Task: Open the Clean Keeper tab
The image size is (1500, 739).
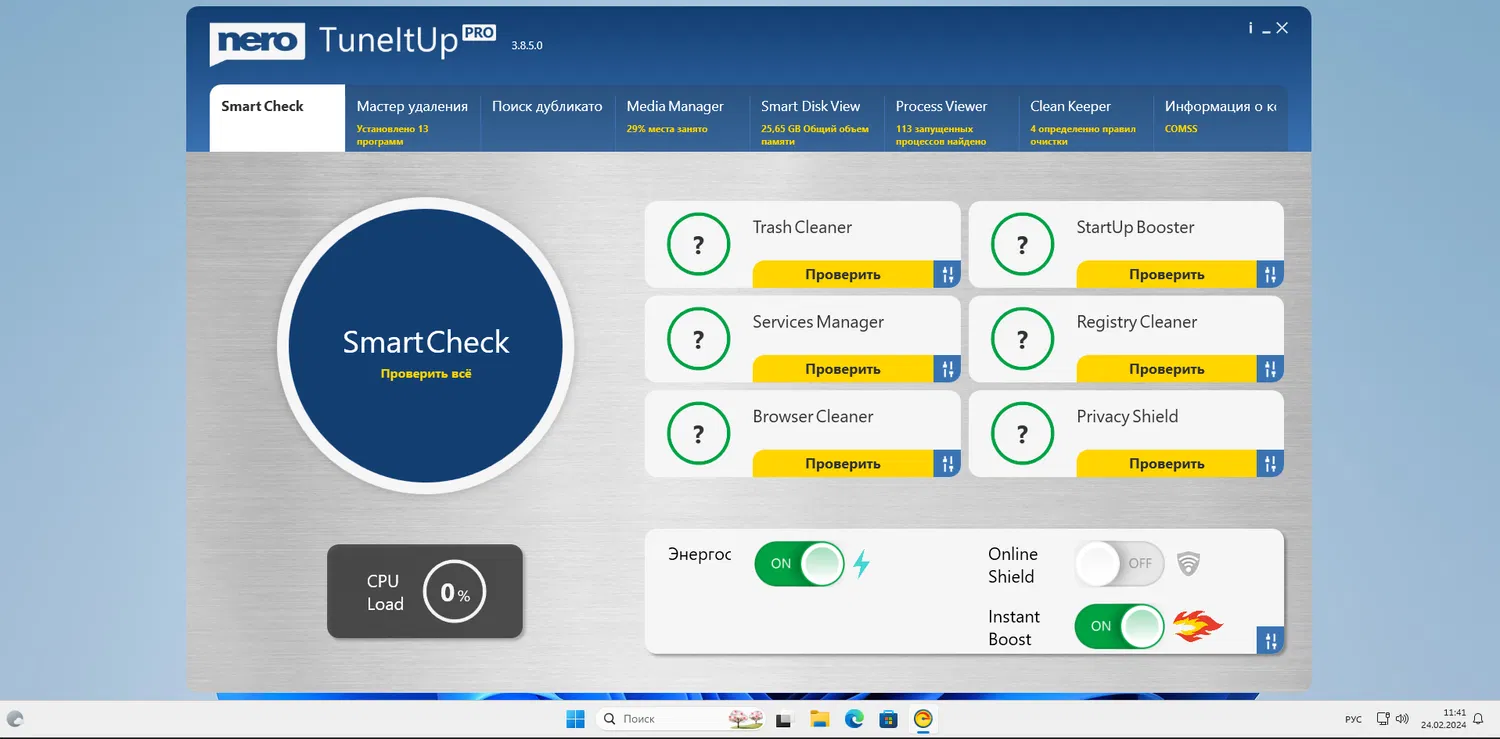Action: point(1087,118)
